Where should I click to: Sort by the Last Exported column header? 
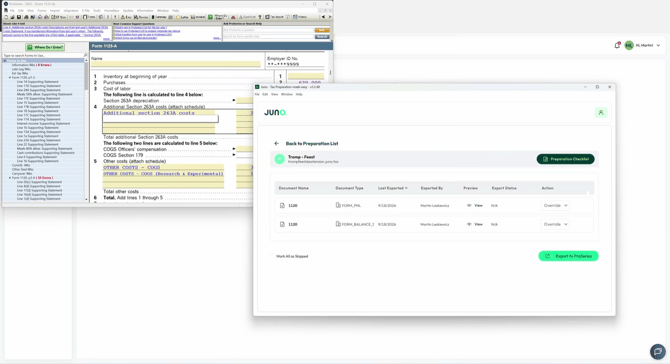392,188
